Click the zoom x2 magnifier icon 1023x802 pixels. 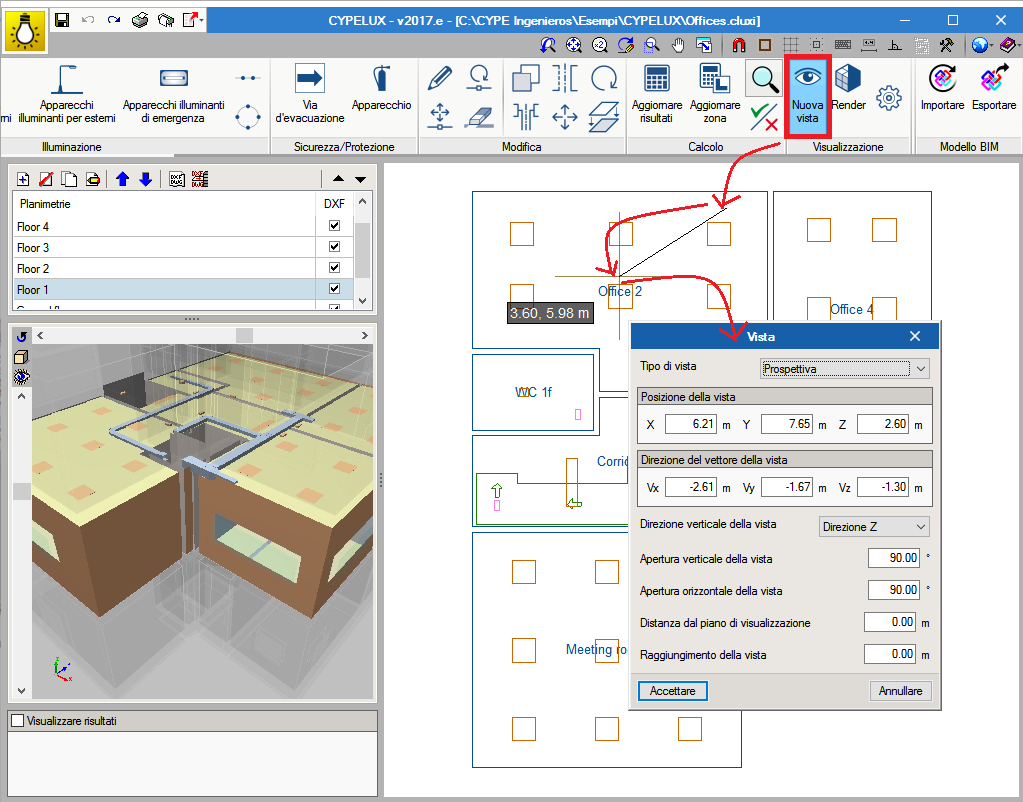pyautogui.click(x=600, y=45)
